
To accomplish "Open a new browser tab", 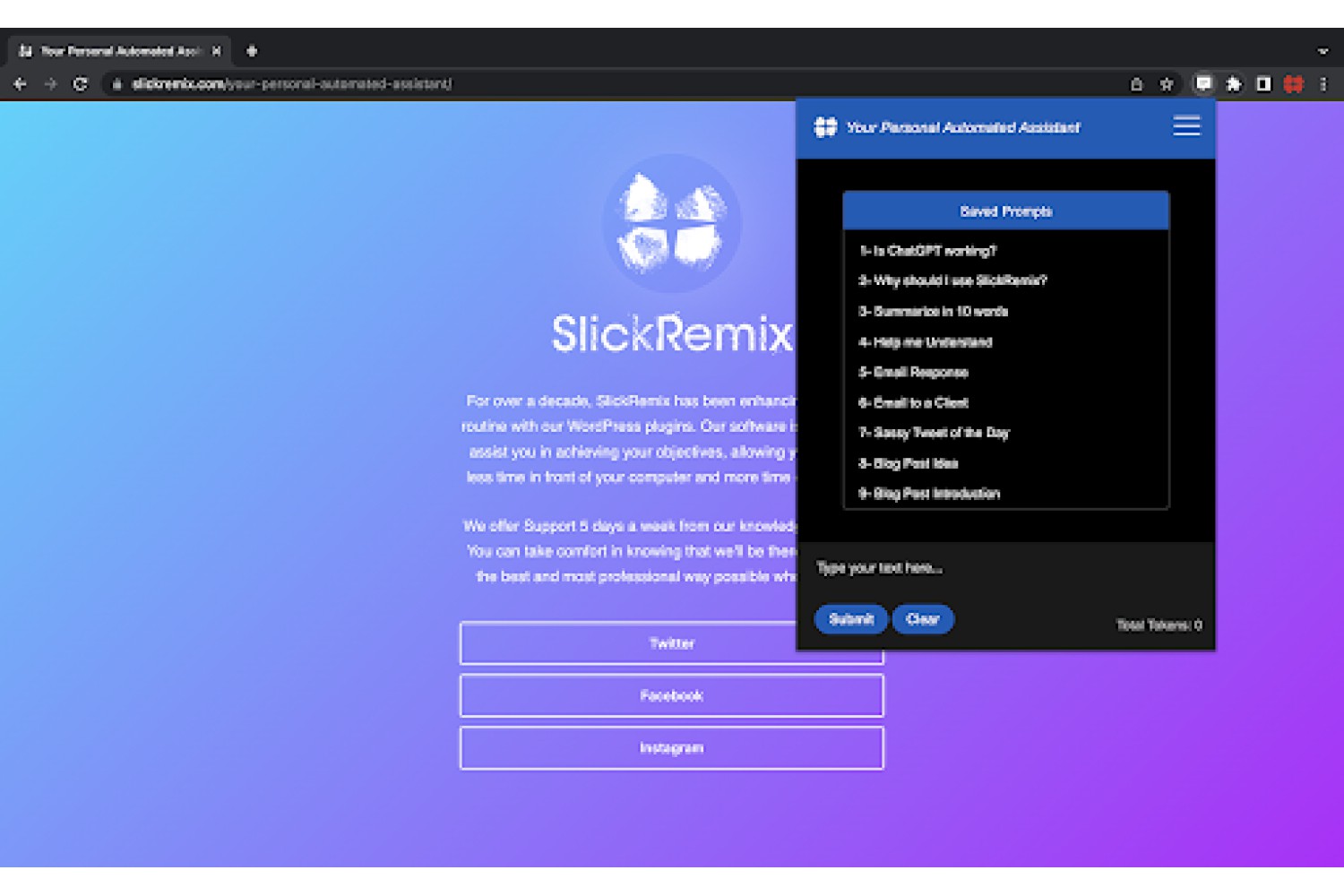I will (252, 51).
